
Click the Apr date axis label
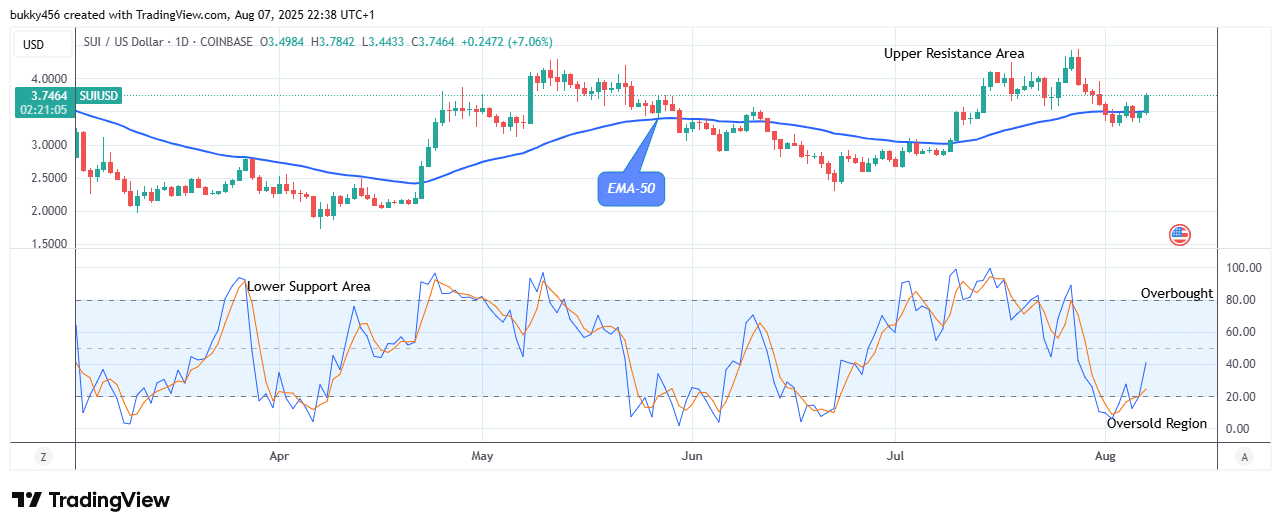click(x=278, y=456)
